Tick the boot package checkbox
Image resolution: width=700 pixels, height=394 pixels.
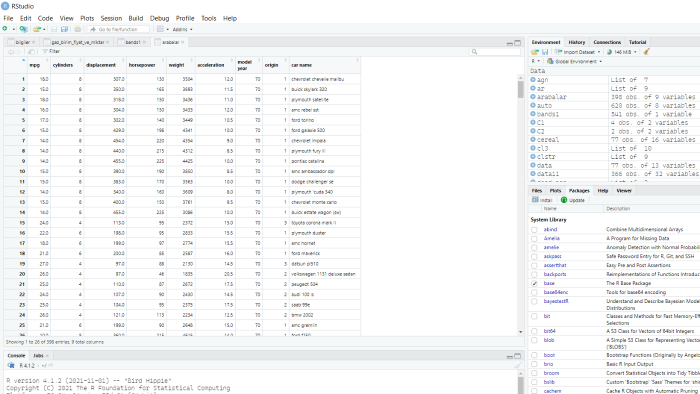click(x=534, y=355)
